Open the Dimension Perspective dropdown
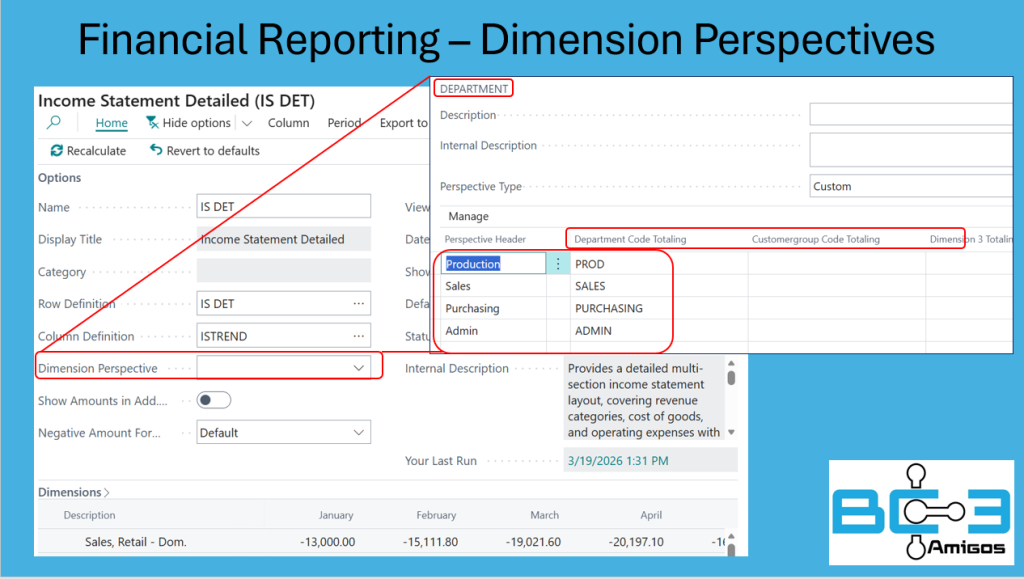 pyautogui.click(x=359, y=369)
